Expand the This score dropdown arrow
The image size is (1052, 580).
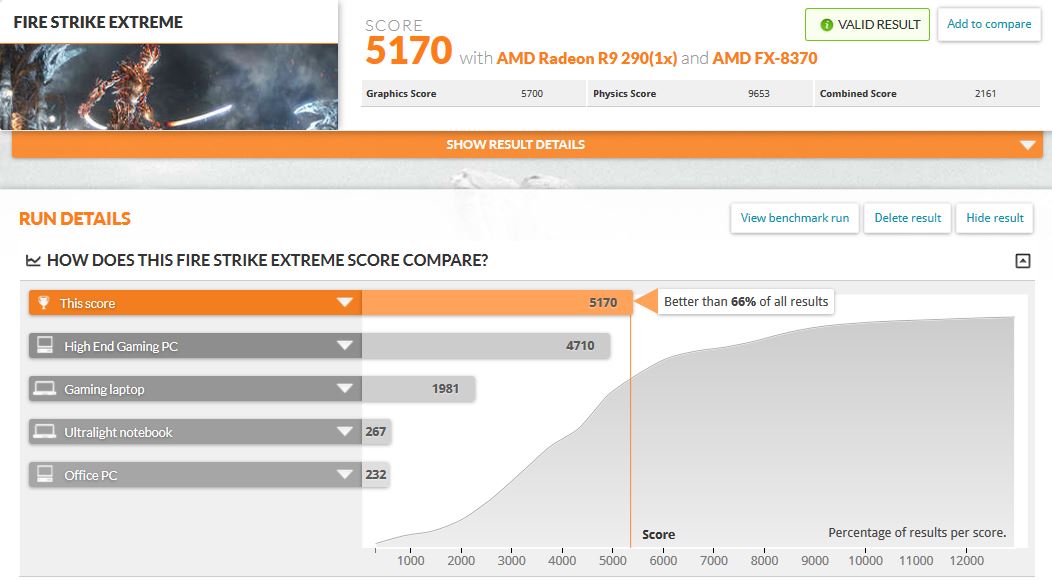pyautogui.click(x=345, y=302)
